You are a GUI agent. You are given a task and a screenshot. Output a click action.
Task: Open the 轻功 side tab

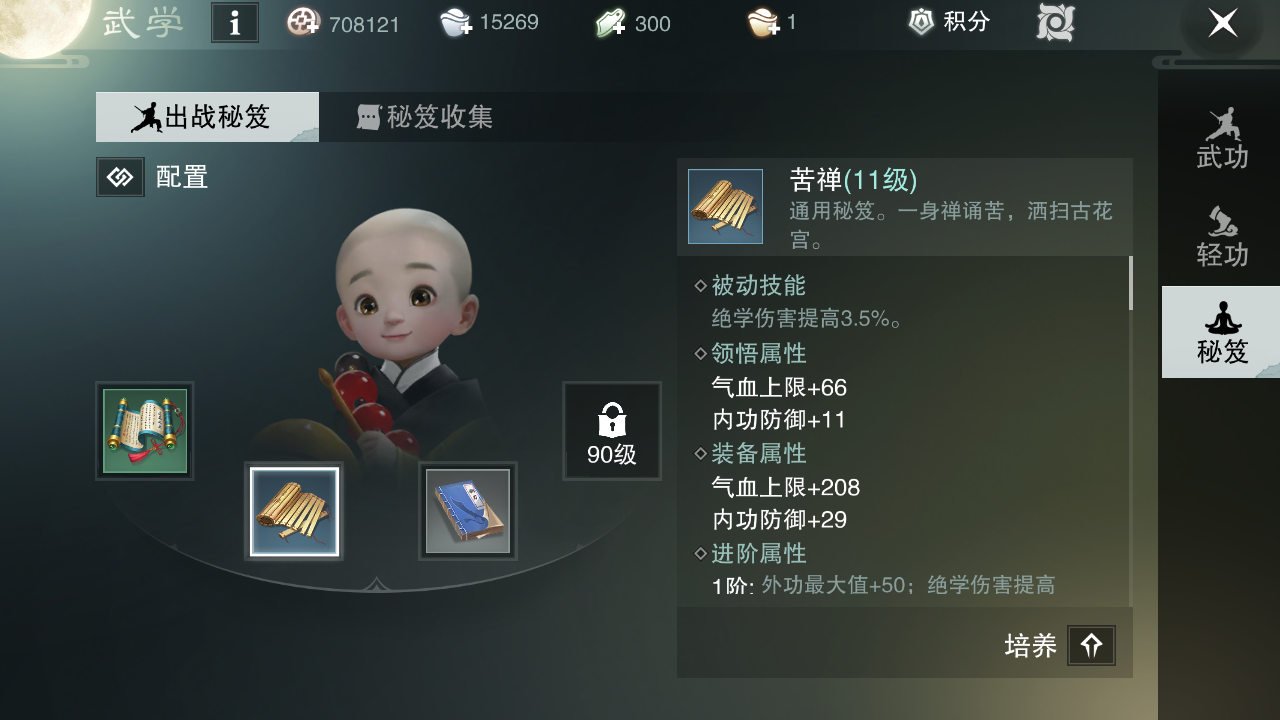pyautogui.click(x=1222, y=237)
